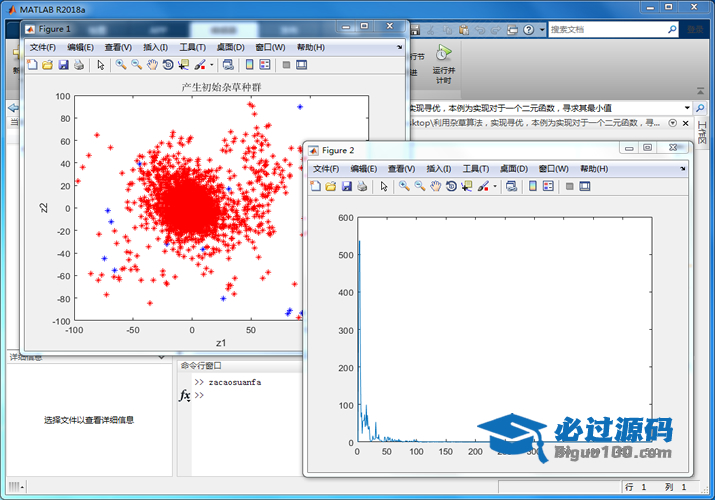Insert Legend in Figure 1
The width and height of the screenshot is (715, 500).
coord(265,65)
